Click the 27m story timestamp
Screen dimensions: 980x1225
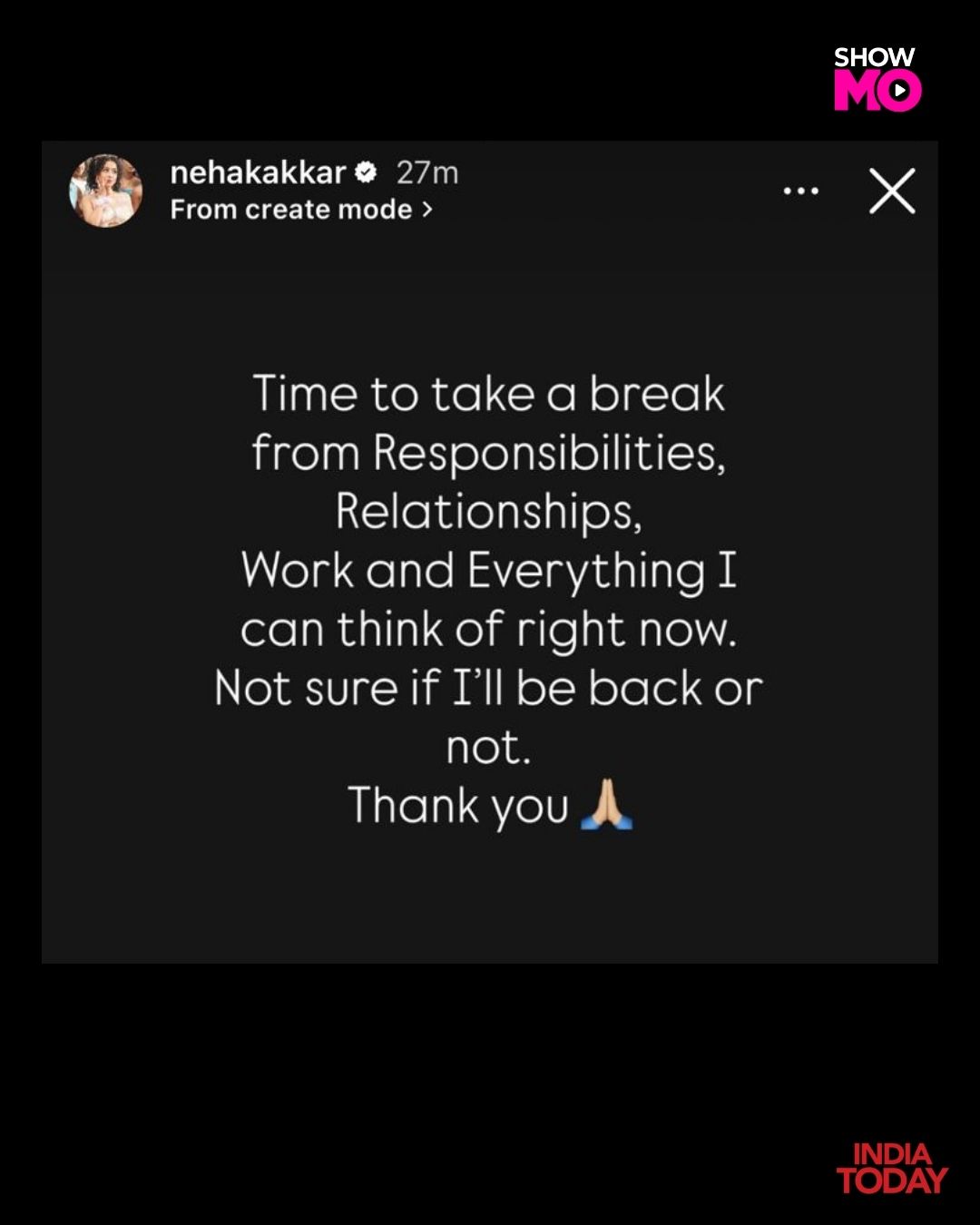427,172
